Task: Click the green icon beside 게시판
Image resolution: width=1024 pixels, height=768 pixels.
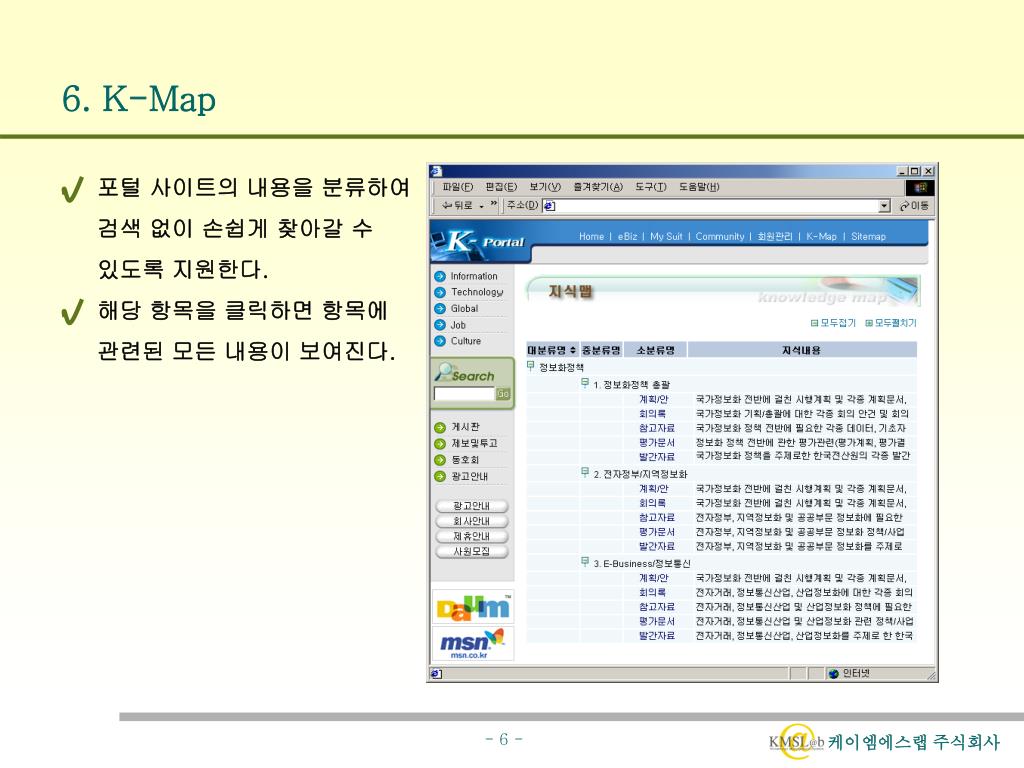Action: (x=440, y=428)
